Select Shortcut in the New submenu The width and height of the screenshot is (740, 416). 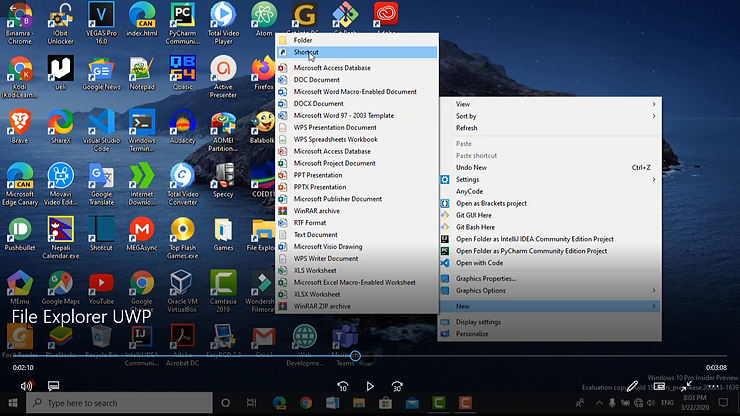point(357,52)
